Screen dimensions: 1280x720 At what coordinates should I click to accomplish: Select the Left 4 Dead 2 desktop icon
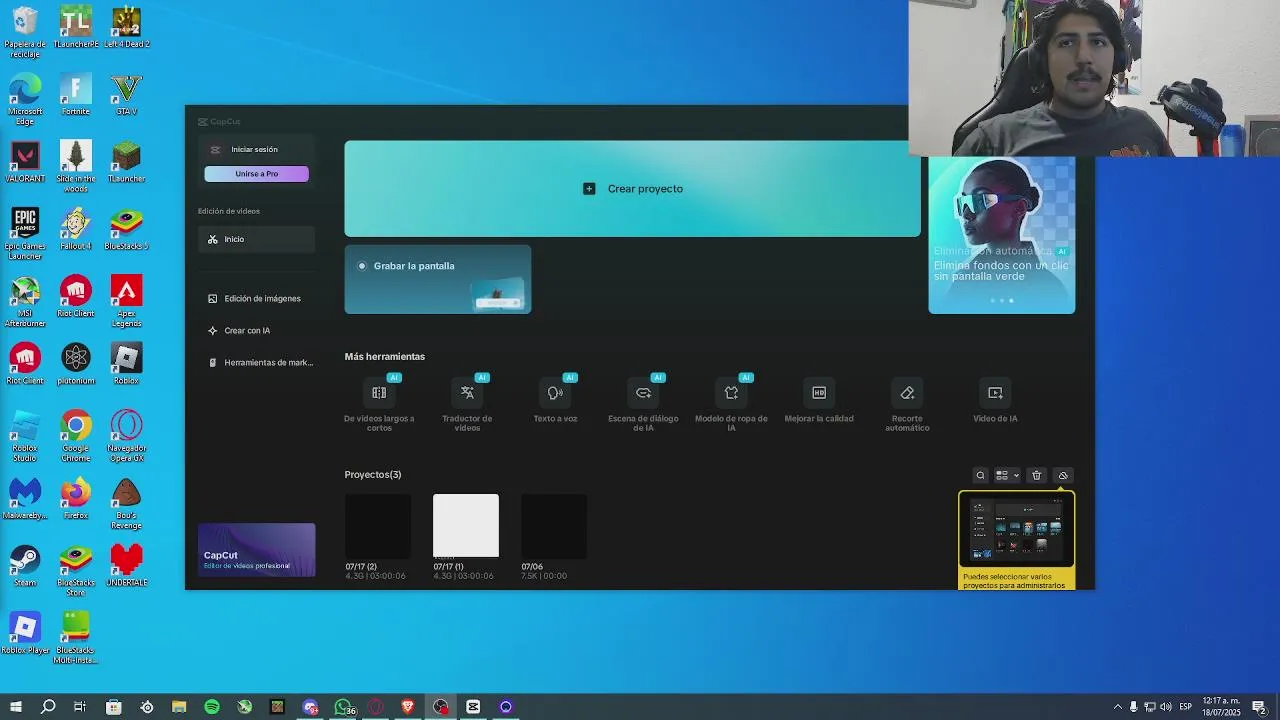pos(127,28)
